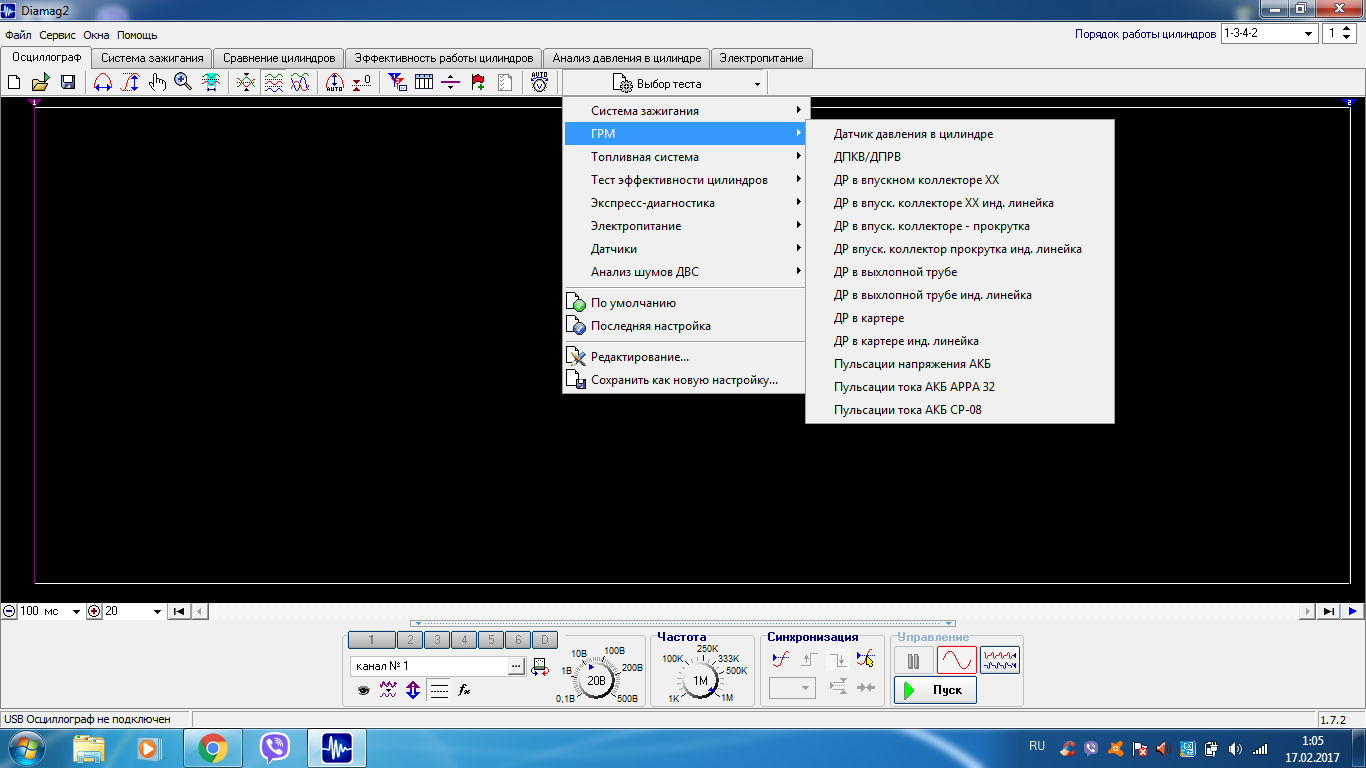Screen dimensions: 1366x768
Task: Open the synchronization channel combo box
Action: coord(792,688)
